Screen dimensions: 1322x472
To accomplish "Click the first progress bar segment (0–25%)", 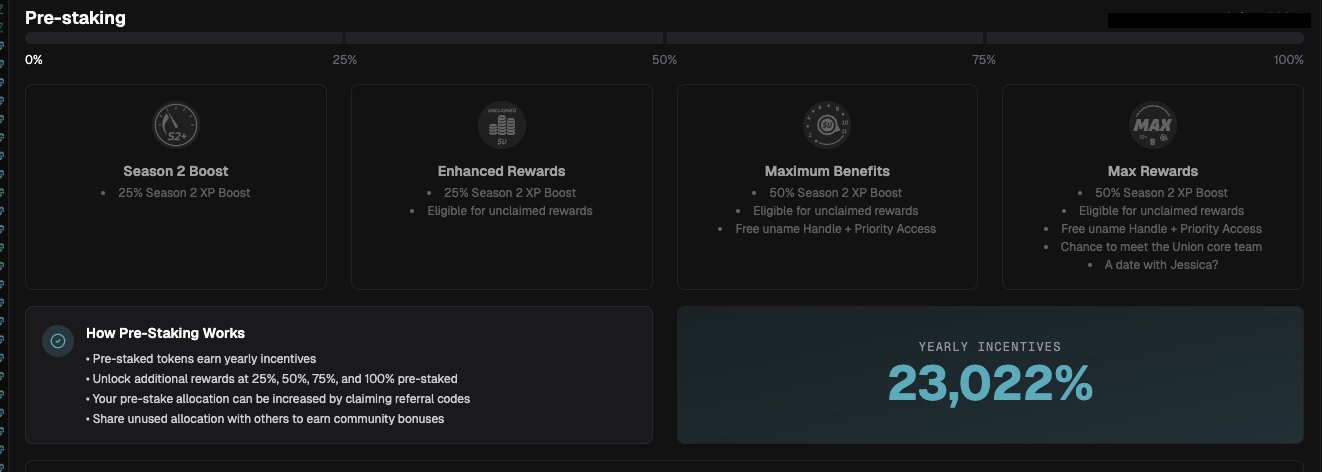I will 184,38.
